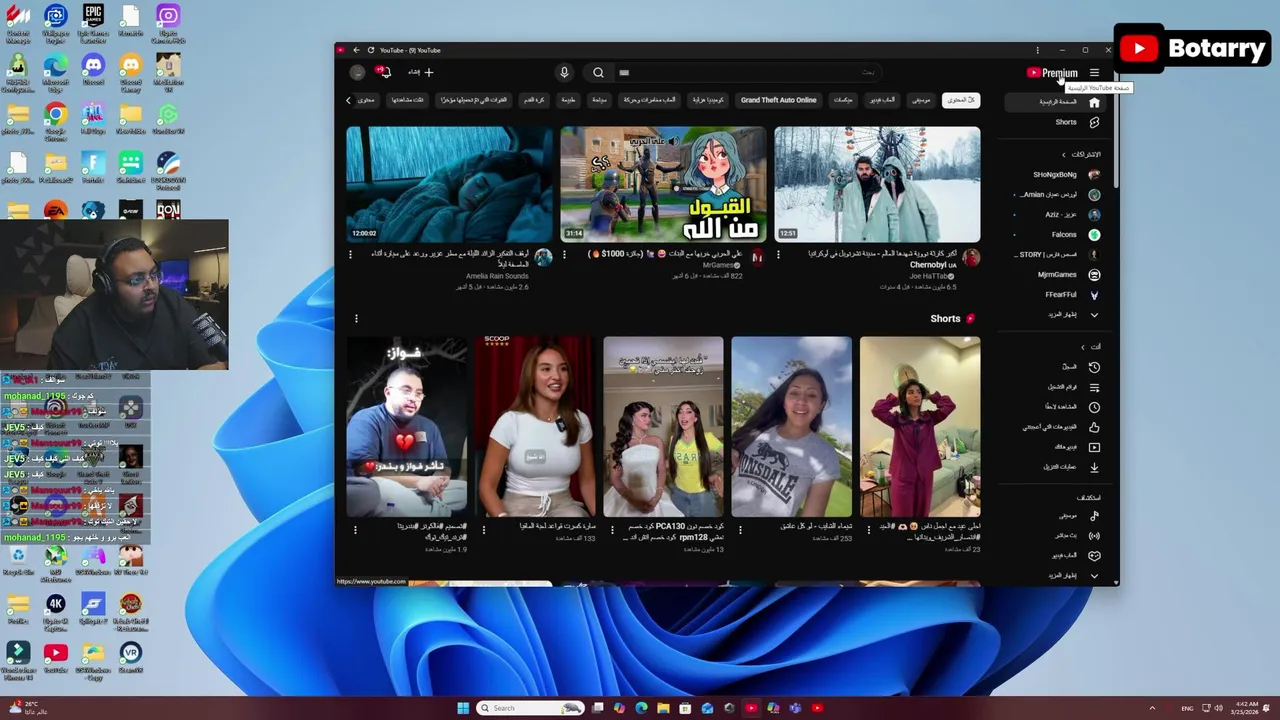Open options for rain sounds video
This screenshot has width=1280, height=720.
pyautogui.click(x=350, y=255)
